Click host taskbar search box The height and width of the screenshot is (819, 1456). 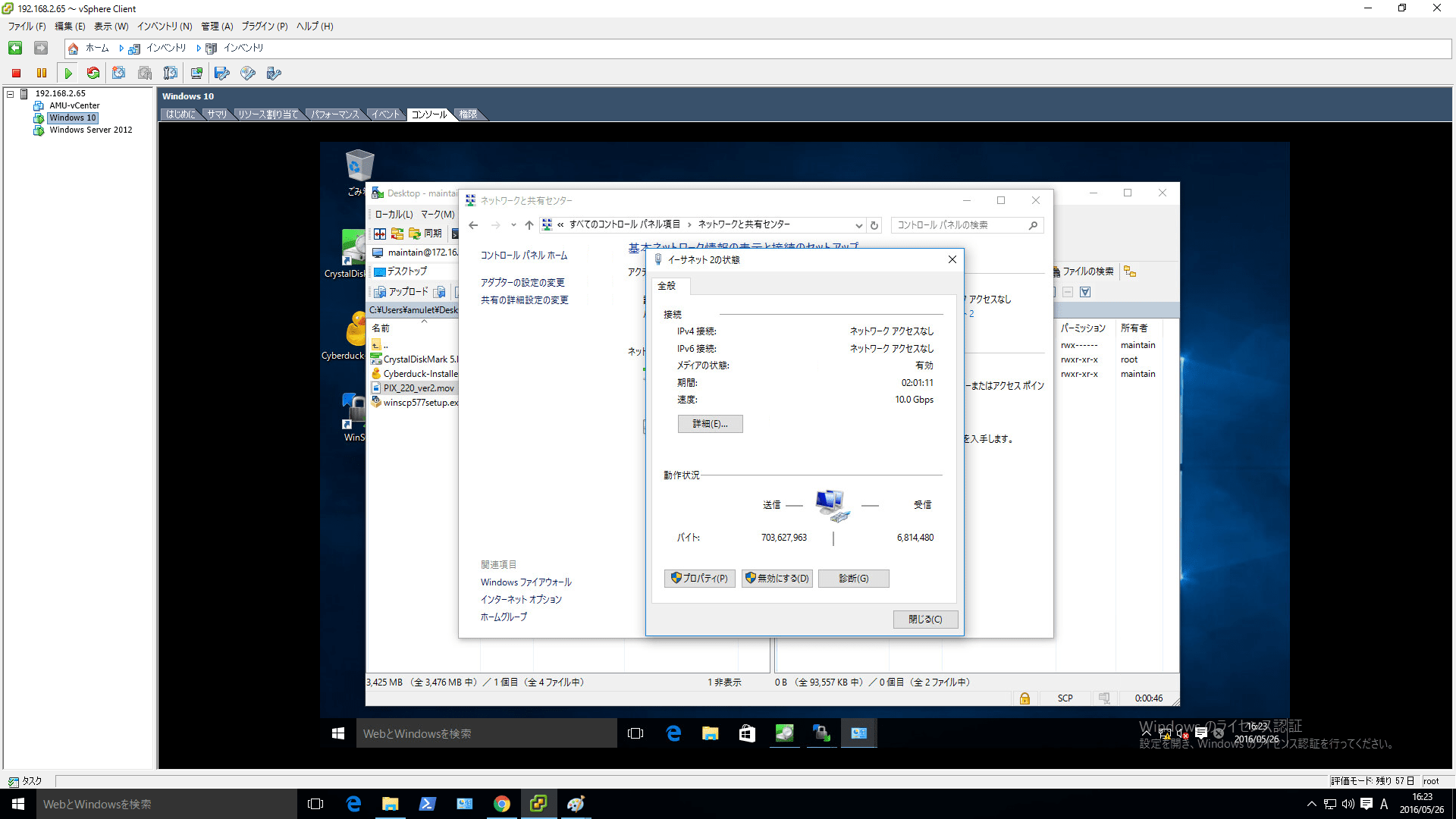point(167,804)
